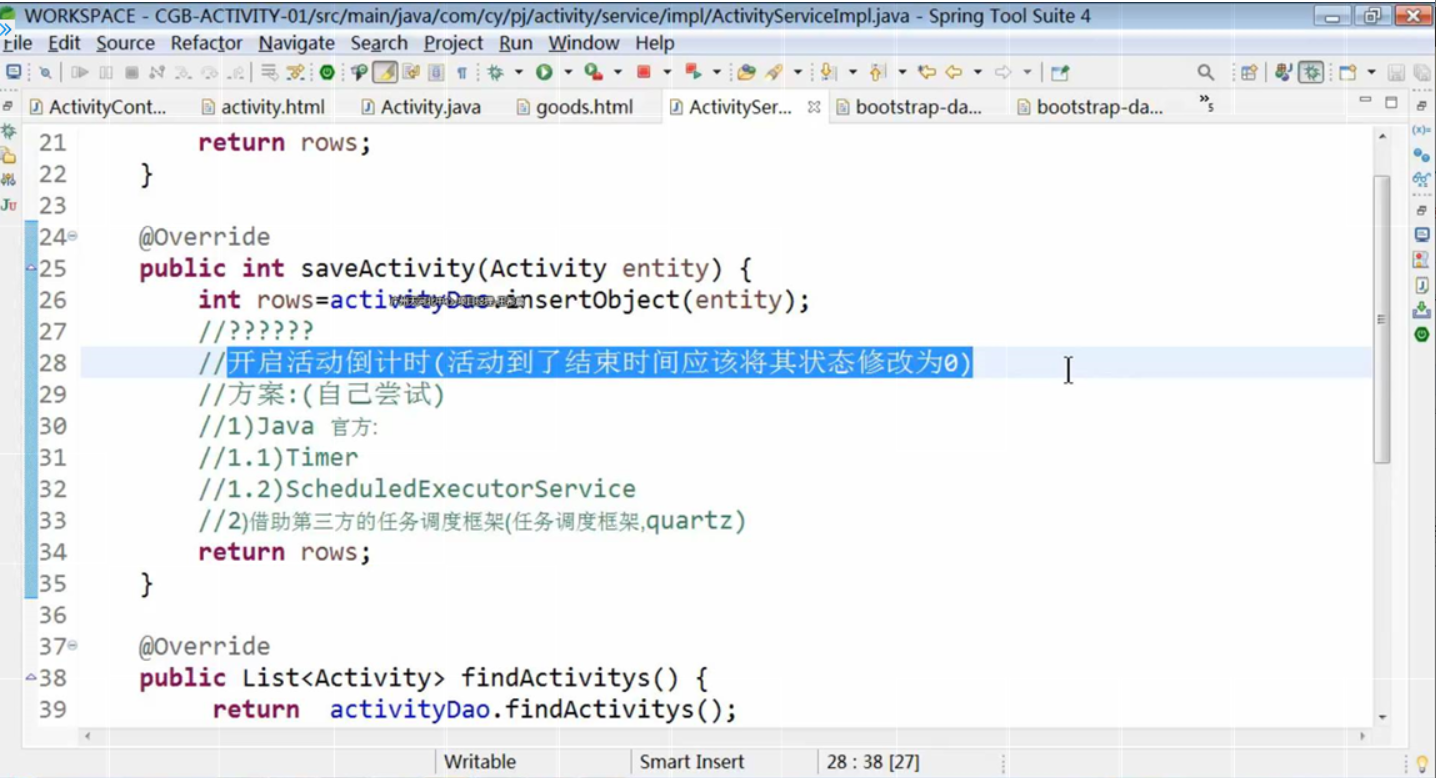The height and width of the screenshot is (778, 1436).
Task: Click the Pin Editor icon
Action: 1060,72
